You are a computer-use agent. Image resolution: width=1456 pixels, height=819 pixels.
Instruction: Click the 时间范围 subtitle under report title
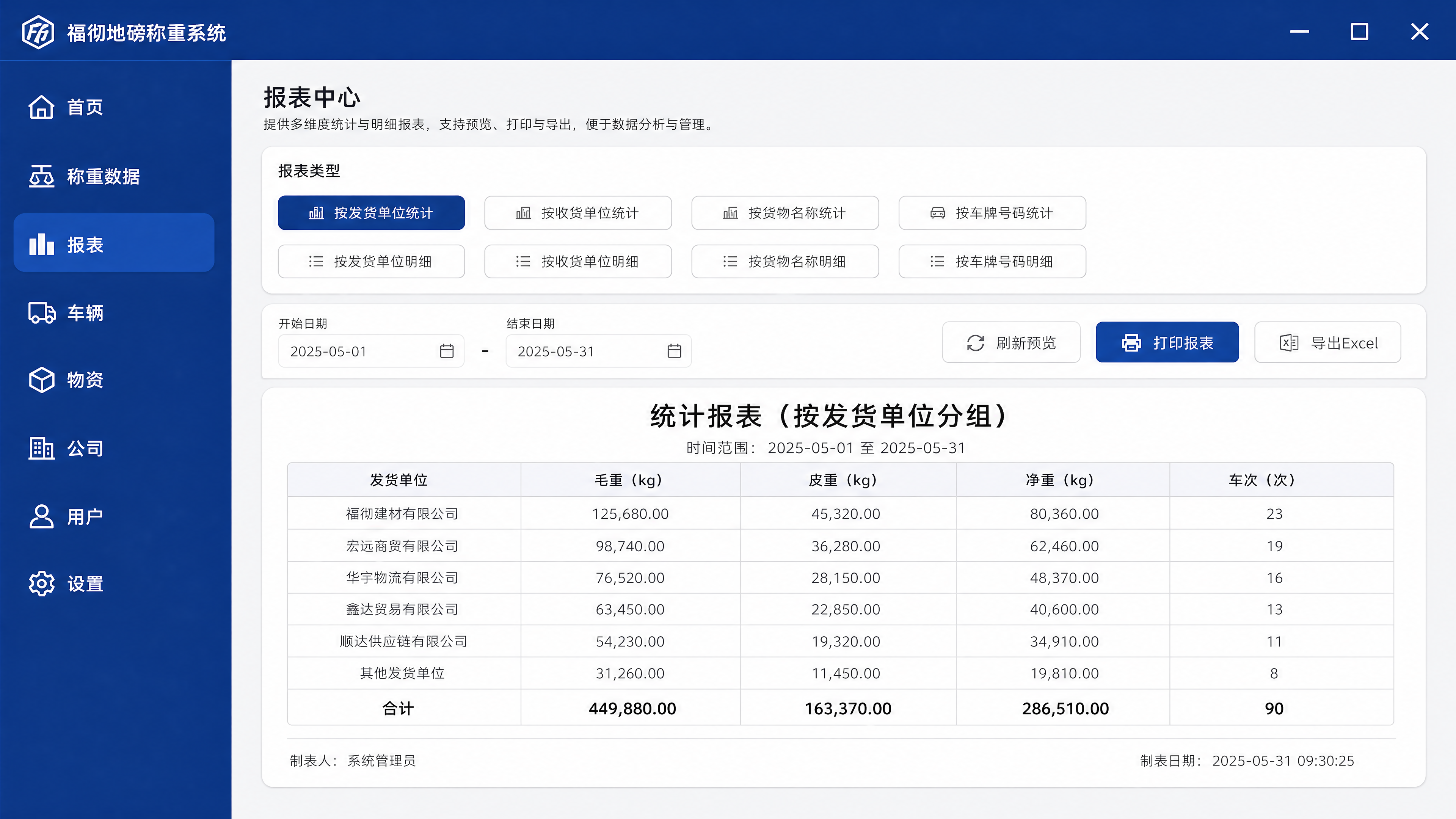[826, 448]
